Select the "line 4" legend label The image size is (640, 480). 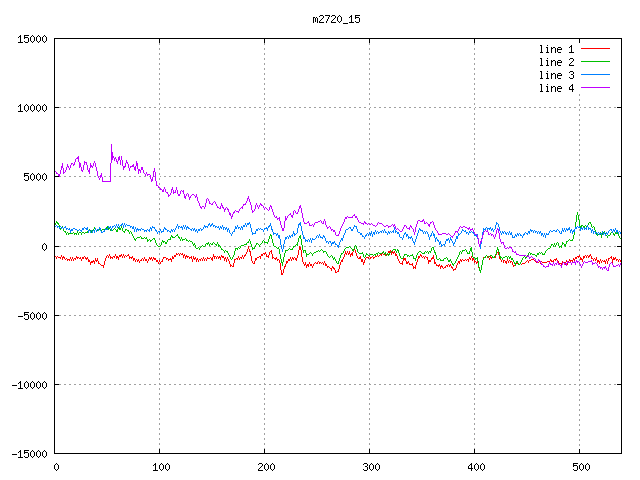(556, 88)
